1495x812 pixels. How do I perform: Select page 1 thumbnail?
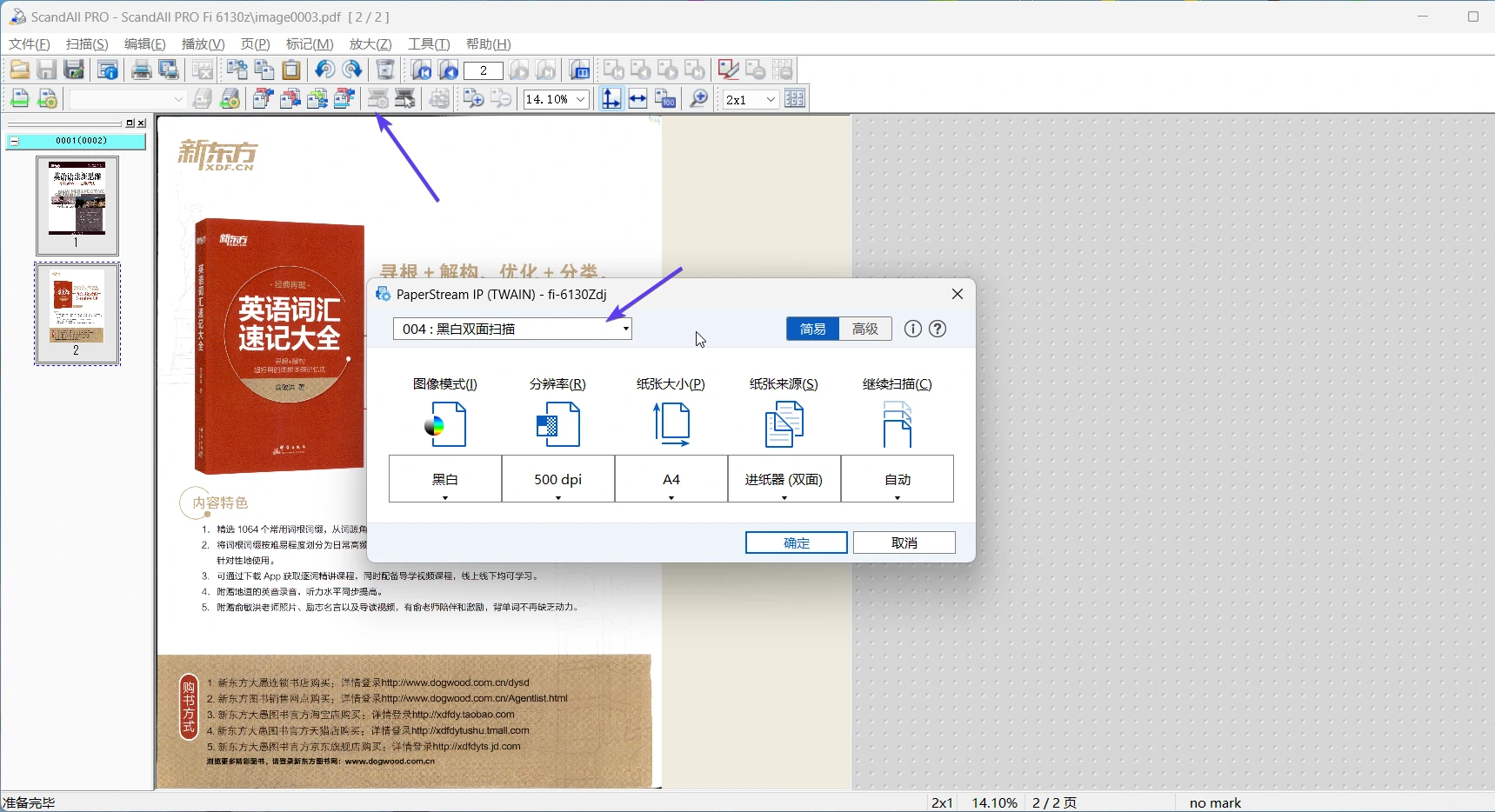click(77, 205)
